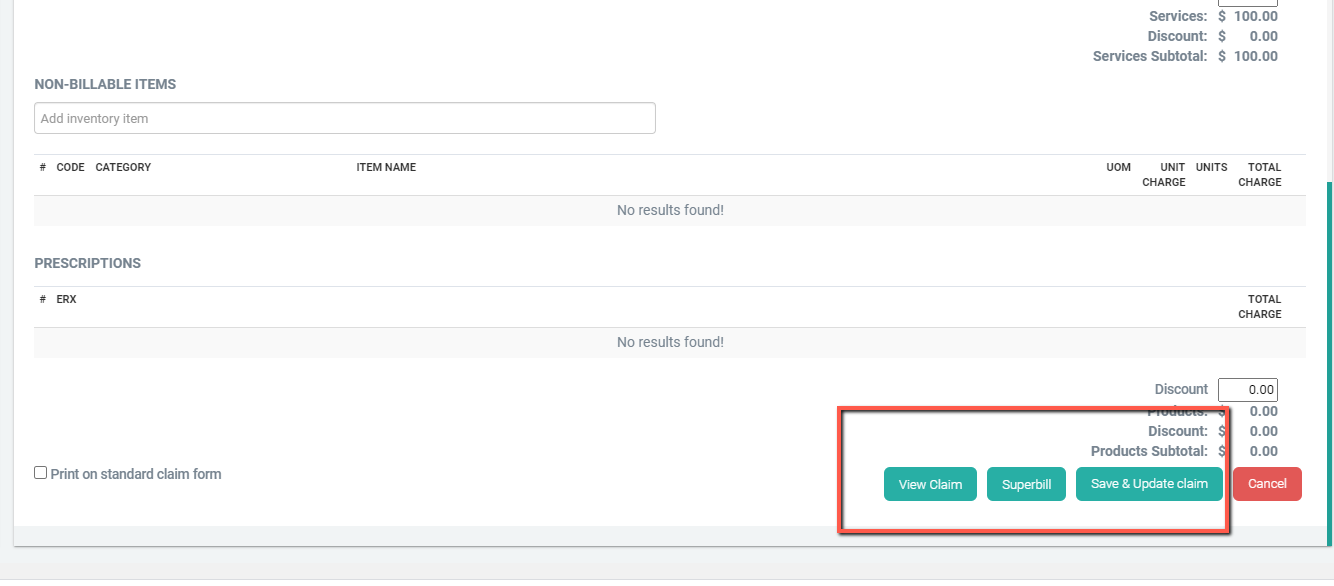Screen dimensions: 1334x586
Task: Click the View Claim button
Action: tap(930, 484)
